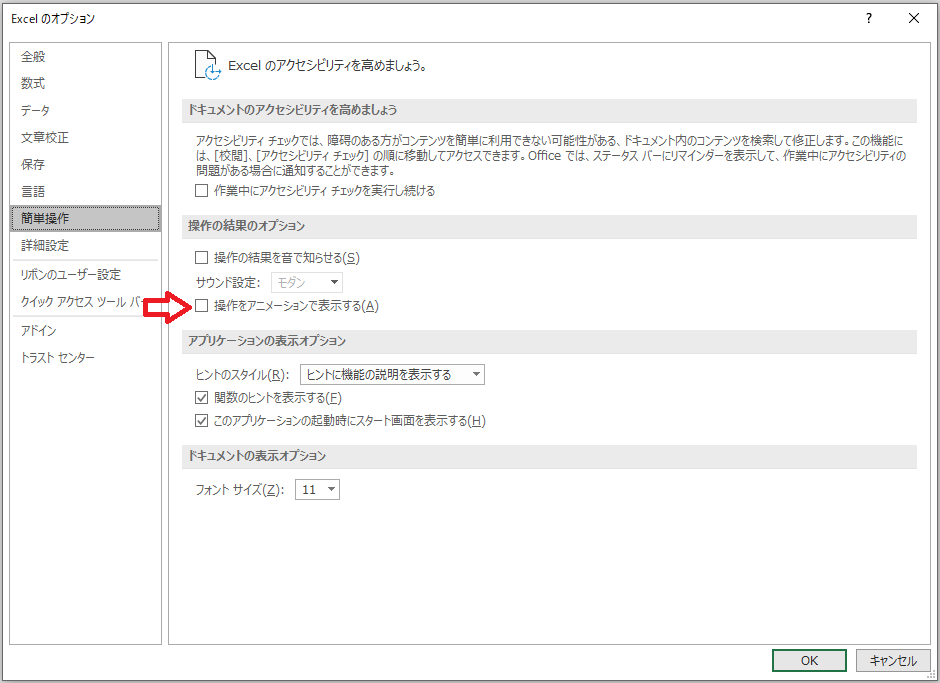This screenshot has height=683, width=940.
Task: Click the キャンセル button
Action: click(x=893, y=660)
